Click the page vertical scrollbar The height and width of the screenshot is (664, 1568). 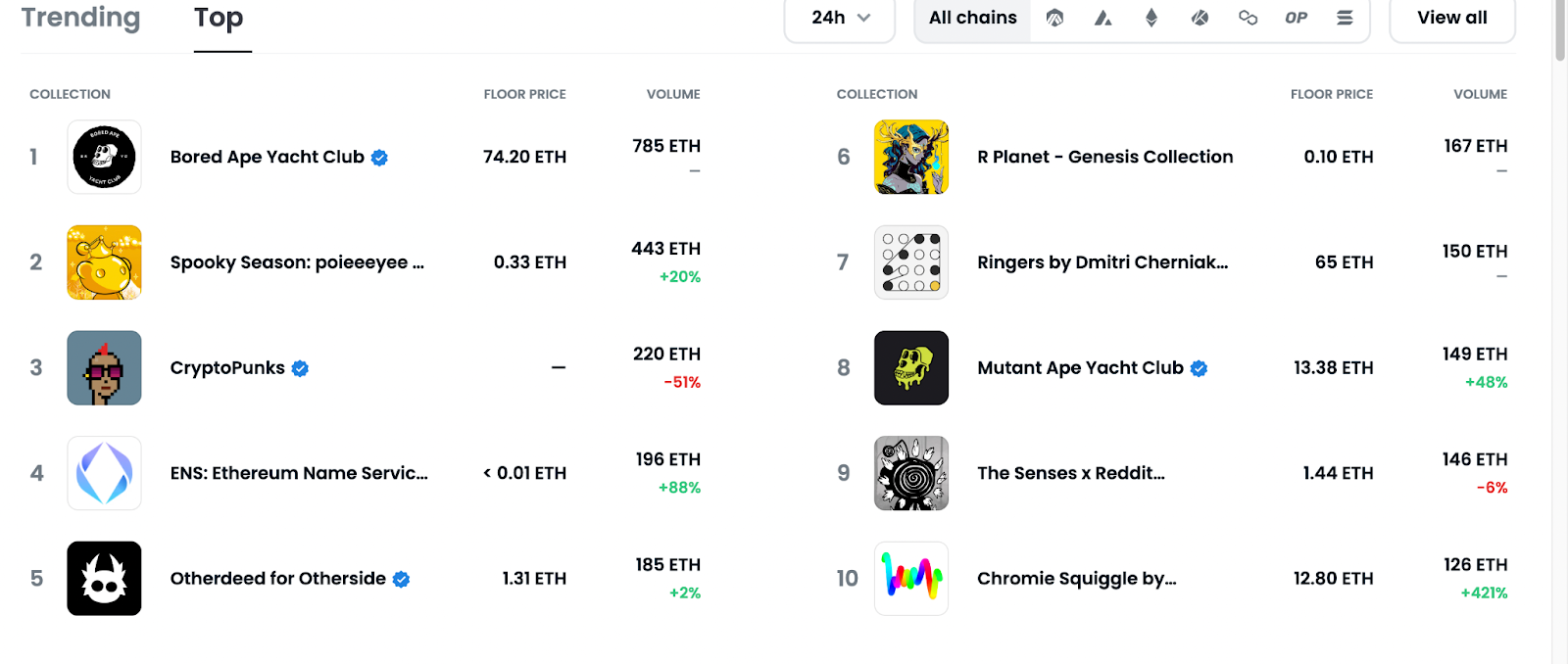1559,332
